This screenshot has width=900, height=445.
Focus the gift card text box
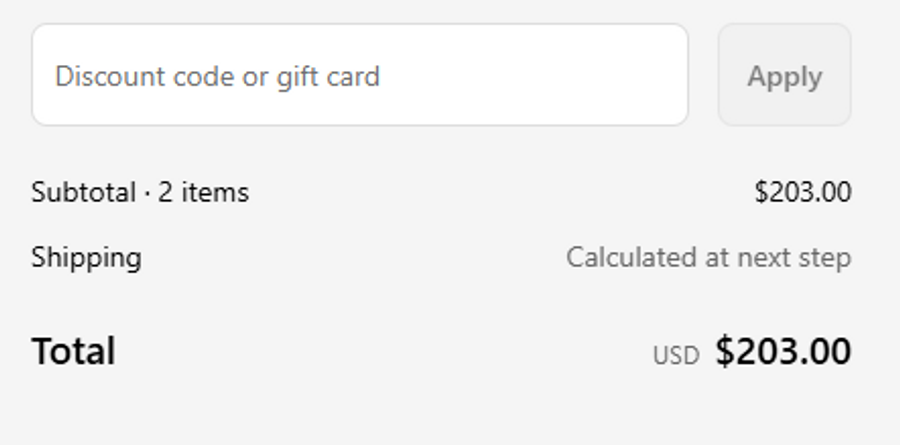(360, 75)
